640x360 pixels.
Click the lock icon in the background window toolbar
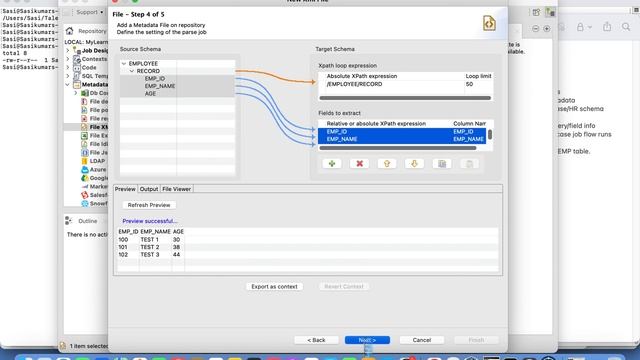pos(580,27)
